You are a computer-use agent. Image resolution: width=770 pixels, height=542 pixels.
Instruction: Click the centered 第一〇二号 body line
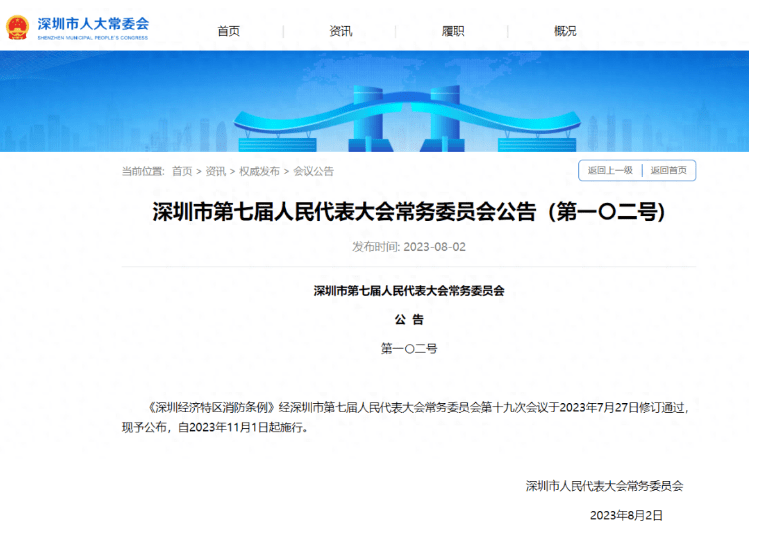409,349
